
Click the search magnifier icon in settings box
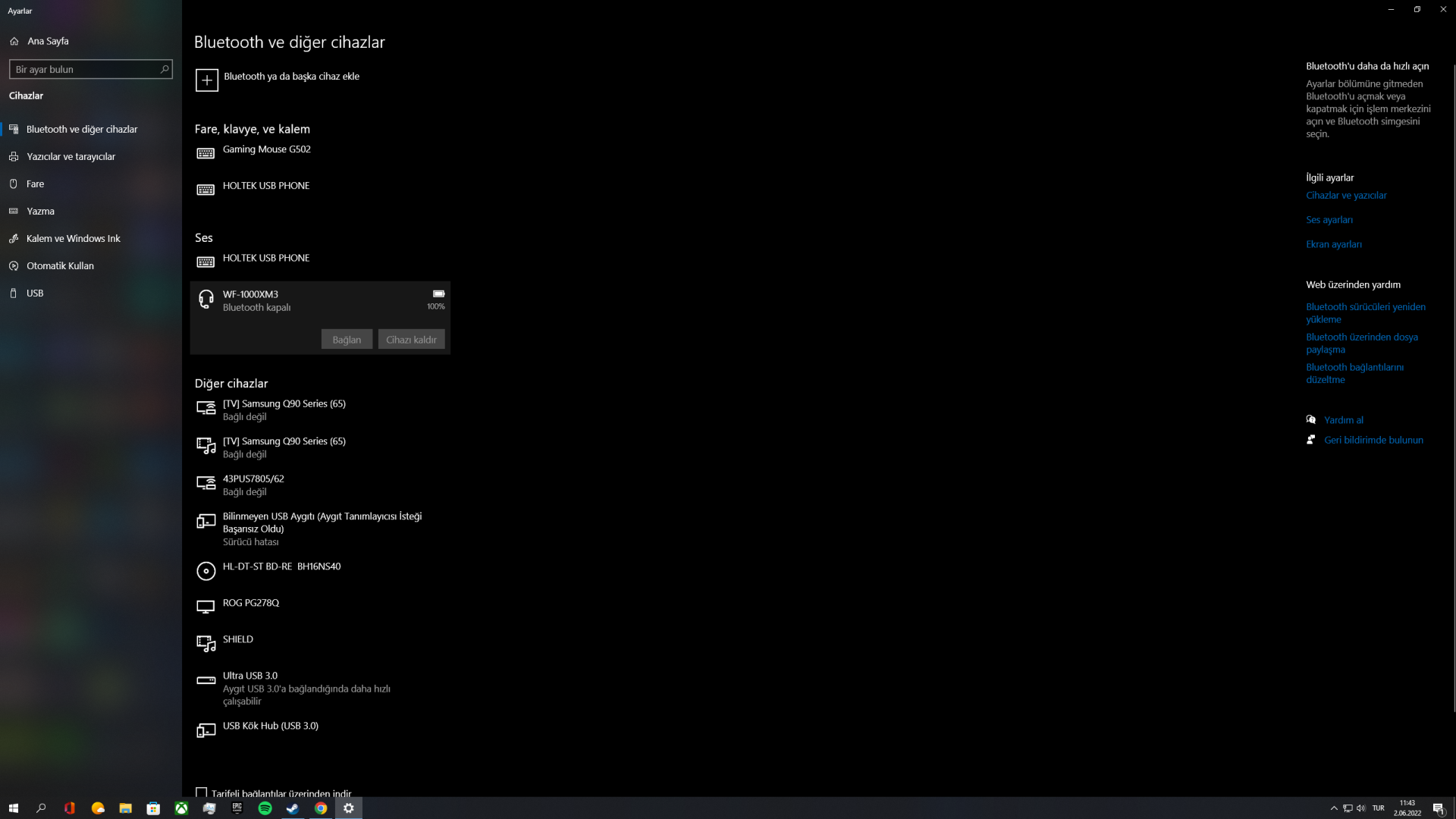pos(165,69)
